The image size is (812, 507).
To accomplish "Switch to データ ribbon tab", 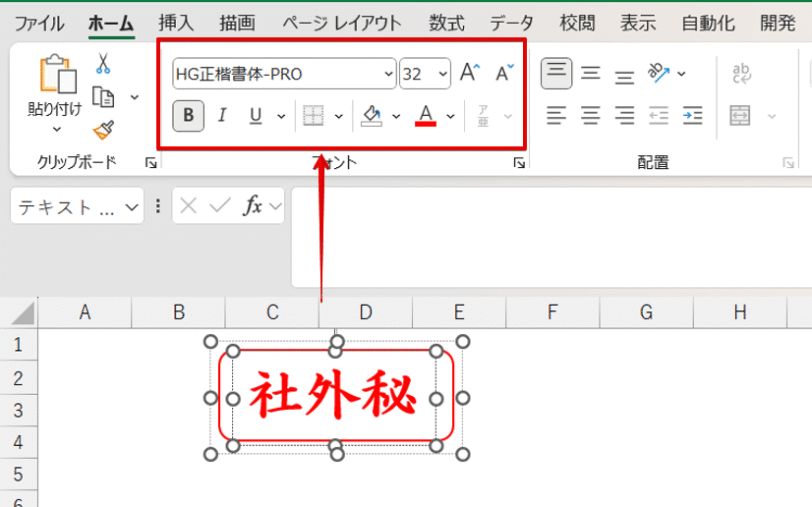I will [512, 23].
